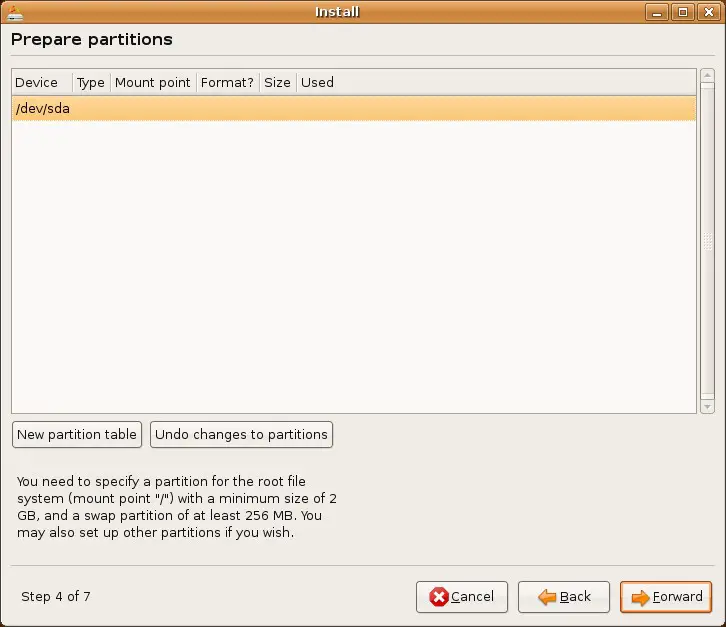Click the New partition table button
Screen dimensions: 726x627
(x=77, y=434)
